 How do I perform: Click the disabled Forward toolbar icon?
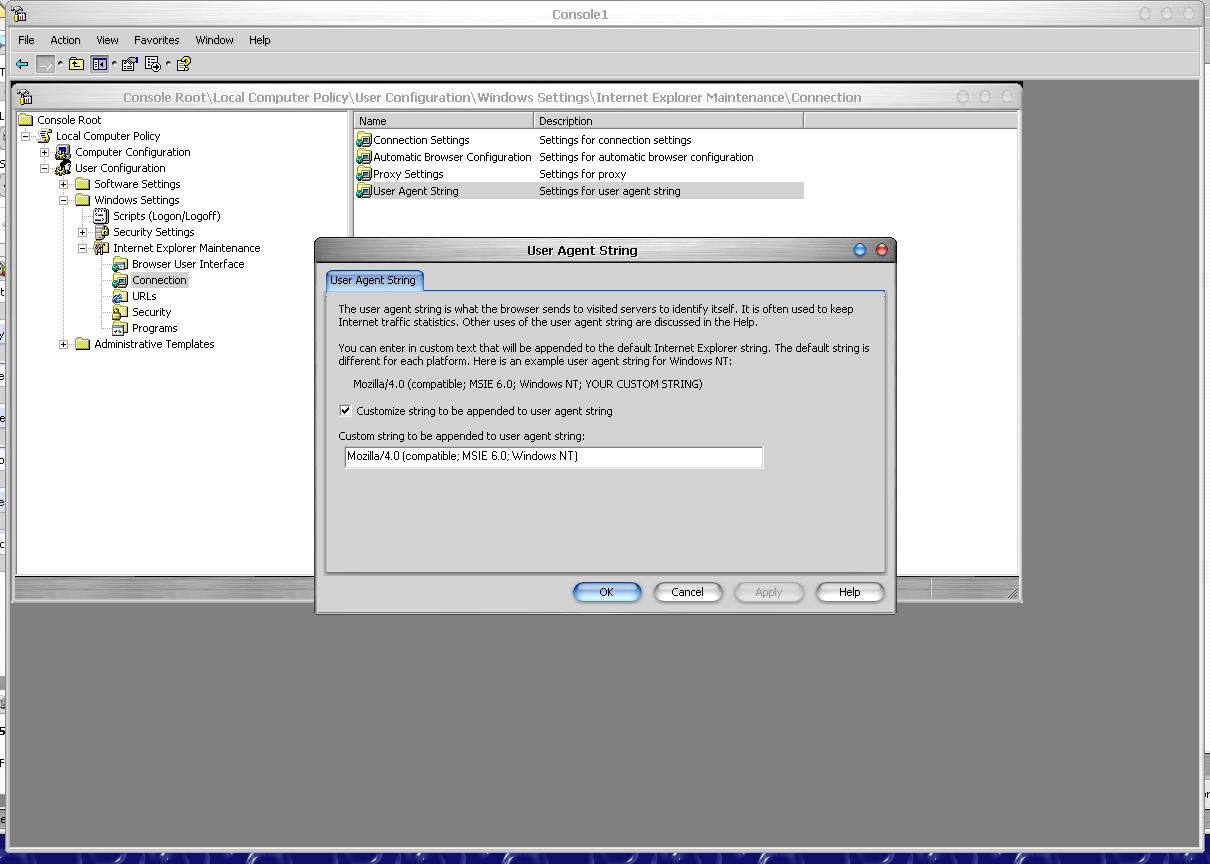45,64
